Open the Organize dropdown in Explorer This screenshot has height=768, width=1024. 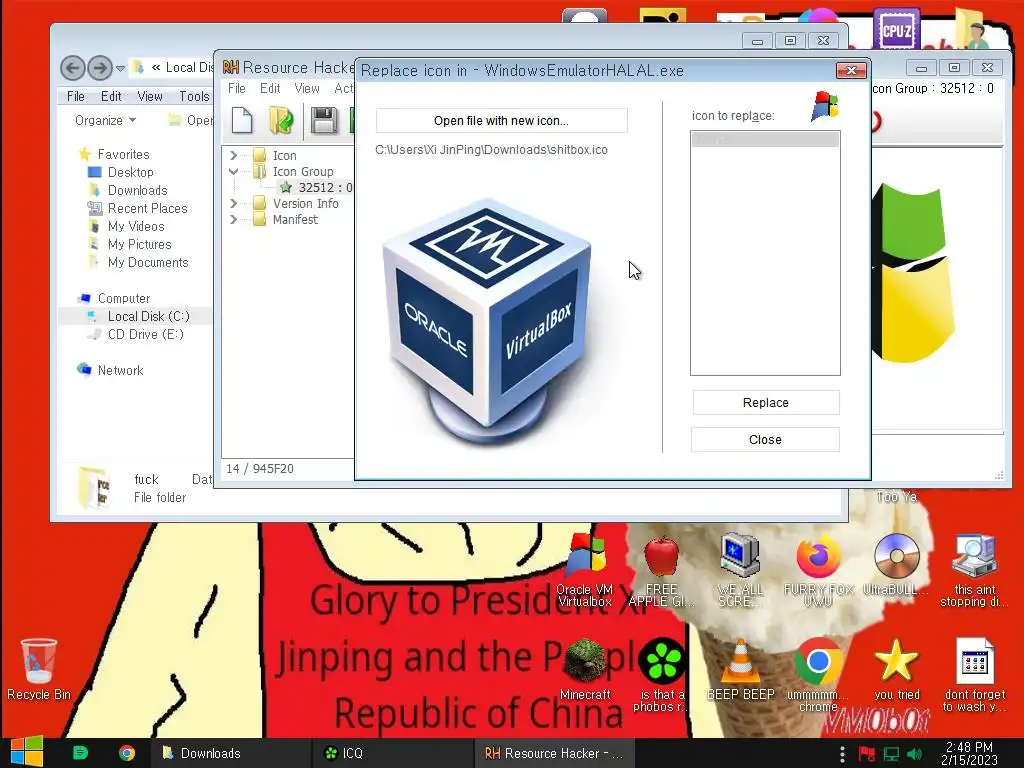(x=105, y=120)
